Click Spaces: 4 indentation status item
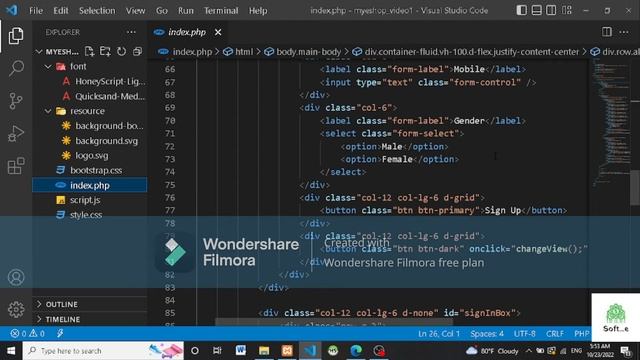Image resolution: width=640 pixels, height=360 pixels. click(x=487, y=333)
